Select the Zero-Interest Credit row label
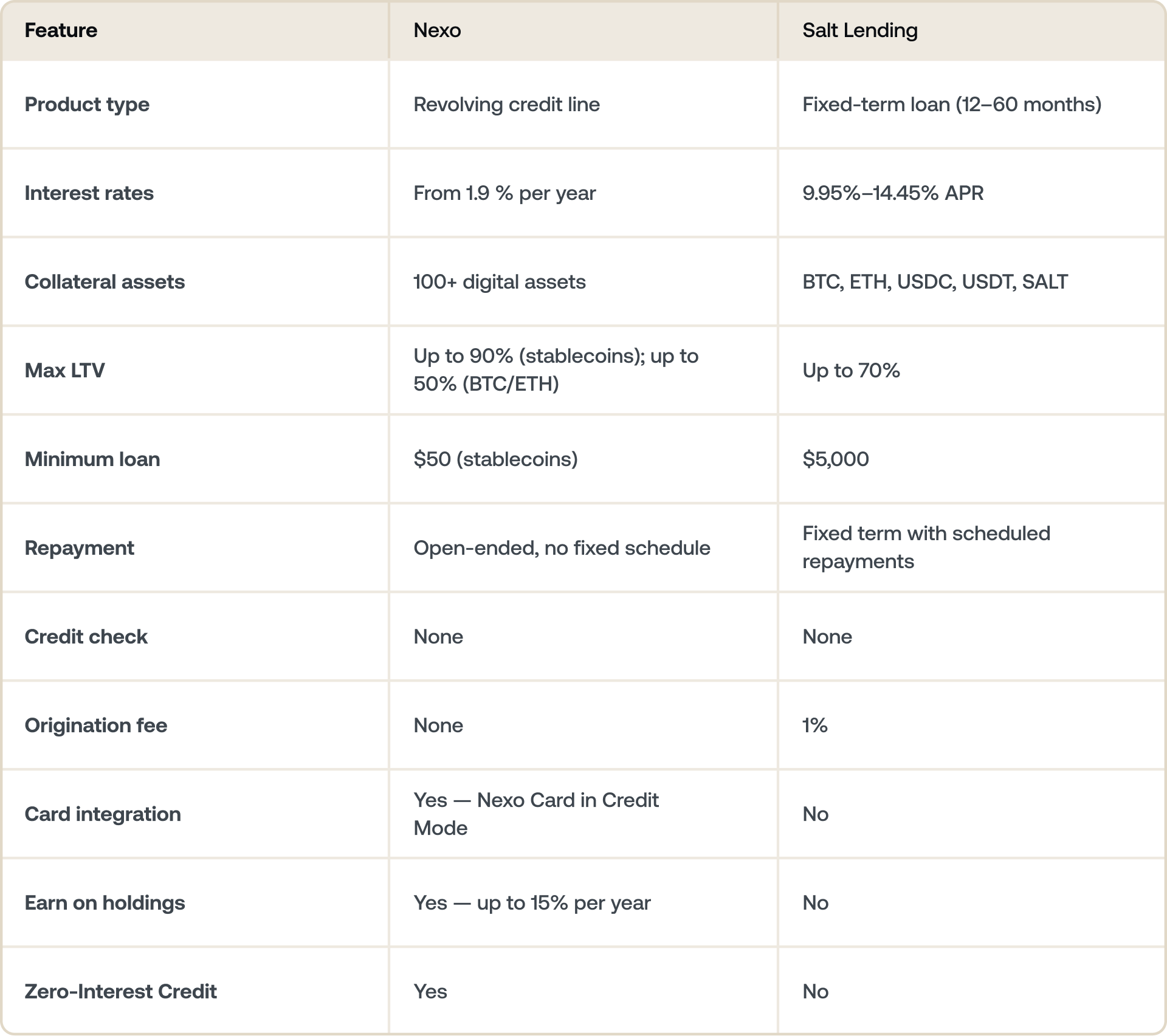Image resolution: width=1167 pixels, height=1036 pixels. coord(120,992)
